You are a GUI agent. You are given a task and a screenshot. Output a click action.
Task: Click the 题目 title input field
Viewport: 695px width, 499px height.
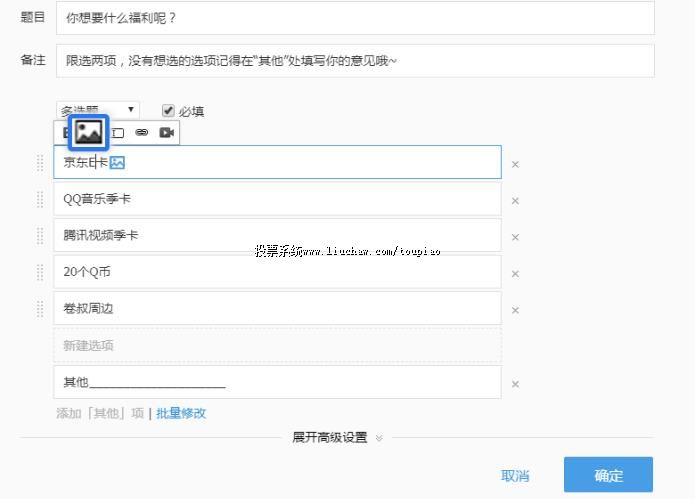(x=354, y=18)
